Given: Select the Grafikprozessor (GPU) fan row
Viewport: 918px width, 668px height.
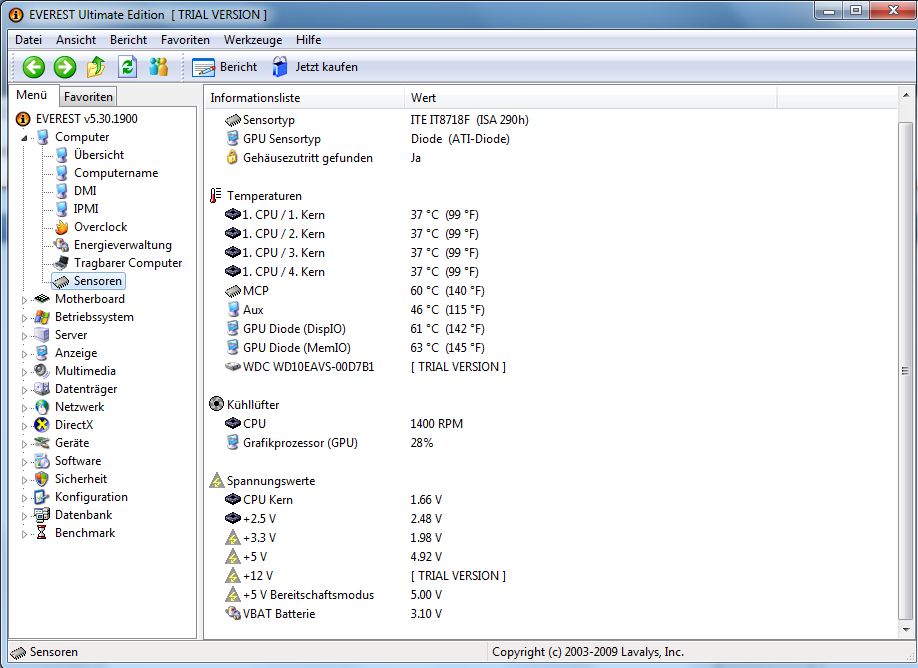Looking at the screenshot, I should (330, 443).
